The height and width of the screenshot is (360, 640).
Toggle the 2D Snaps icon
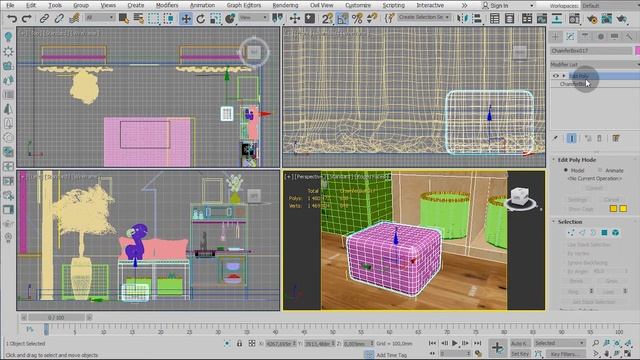coord(327,18)
